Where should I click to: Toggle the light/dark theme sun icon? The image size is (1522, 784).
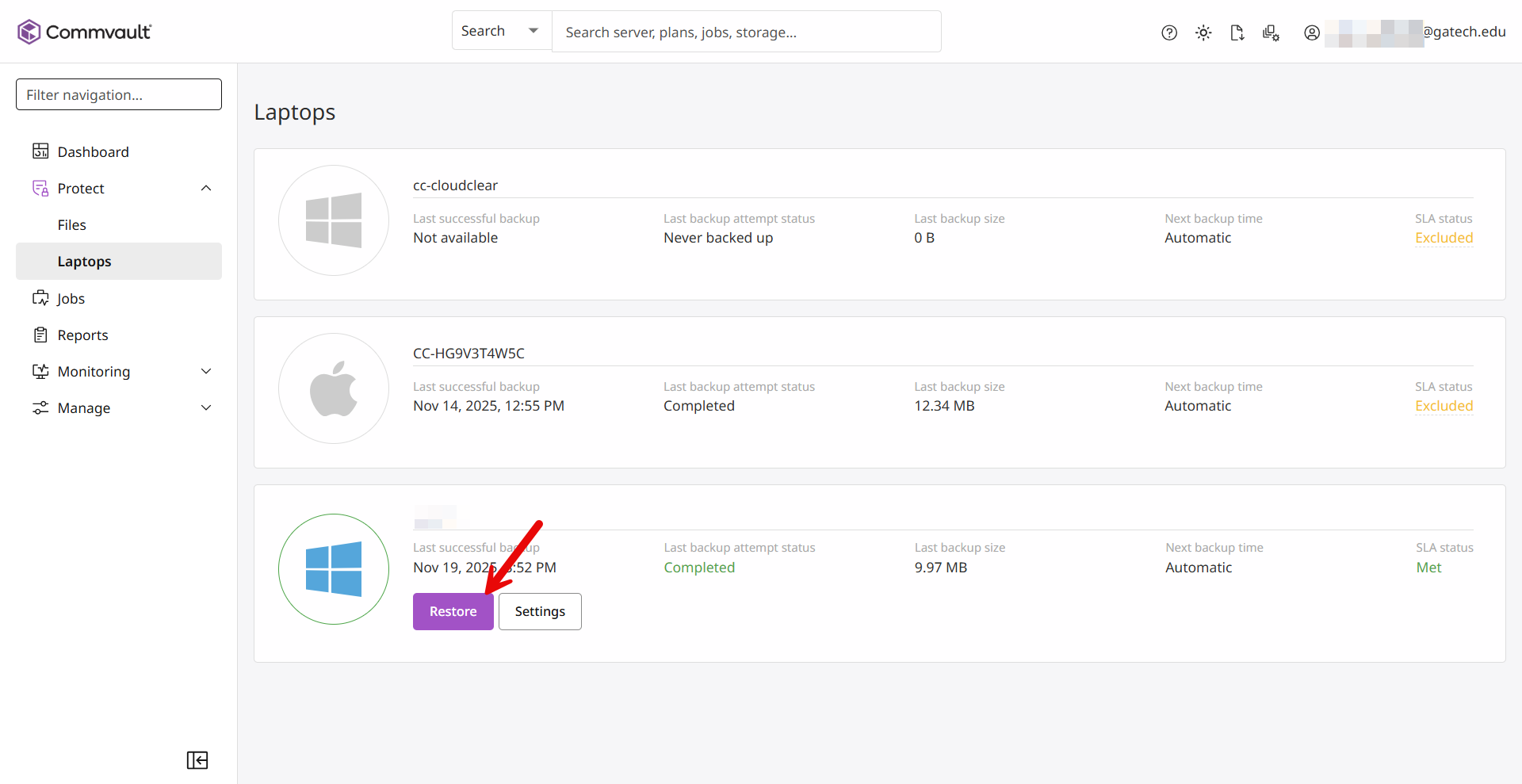[x=1203, y=33]
